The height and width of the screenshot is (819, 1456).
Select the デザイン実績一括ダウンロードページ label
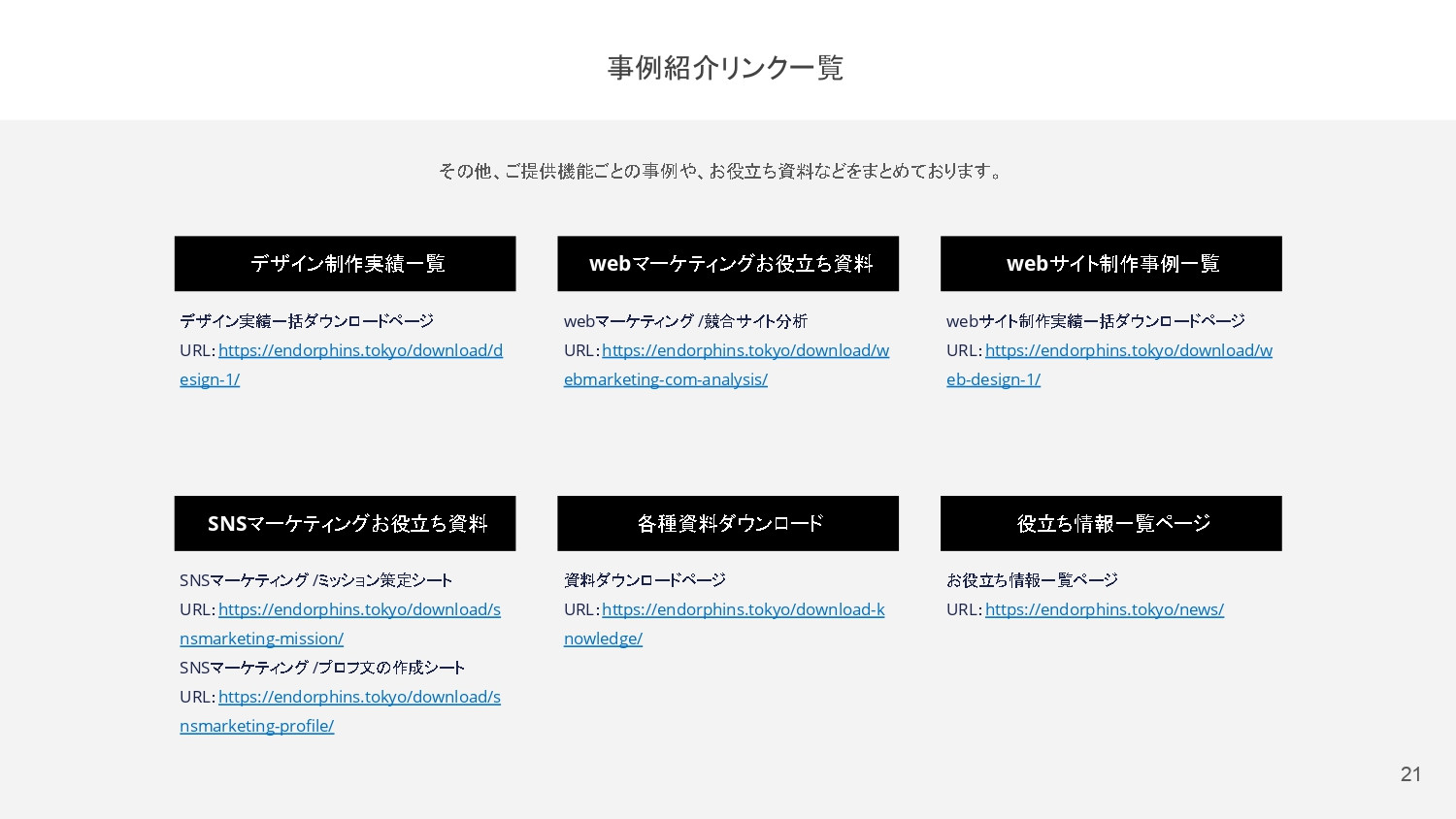tap(306, 320)
